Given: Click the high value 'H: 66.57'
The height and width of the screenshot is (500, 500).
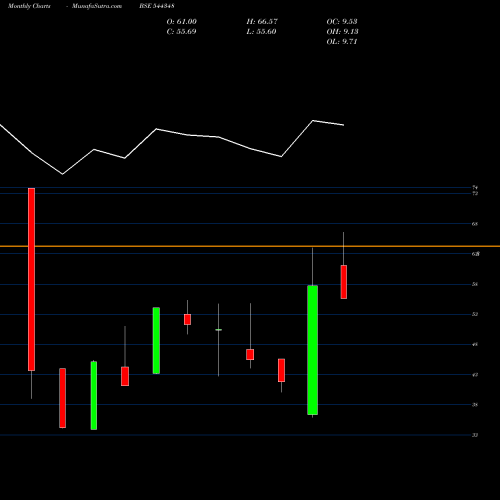Looking at the screenshot, I should [x=262, y=22].
